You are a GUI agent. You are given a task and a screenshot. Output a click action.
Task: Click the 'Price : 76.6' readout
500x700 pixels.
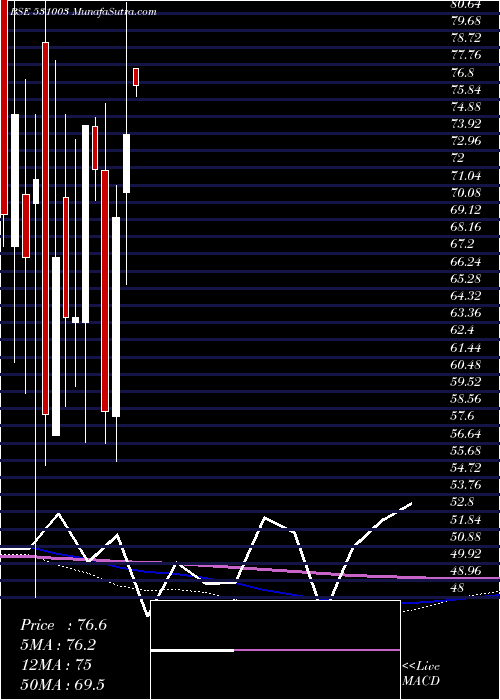coord(63,625)
